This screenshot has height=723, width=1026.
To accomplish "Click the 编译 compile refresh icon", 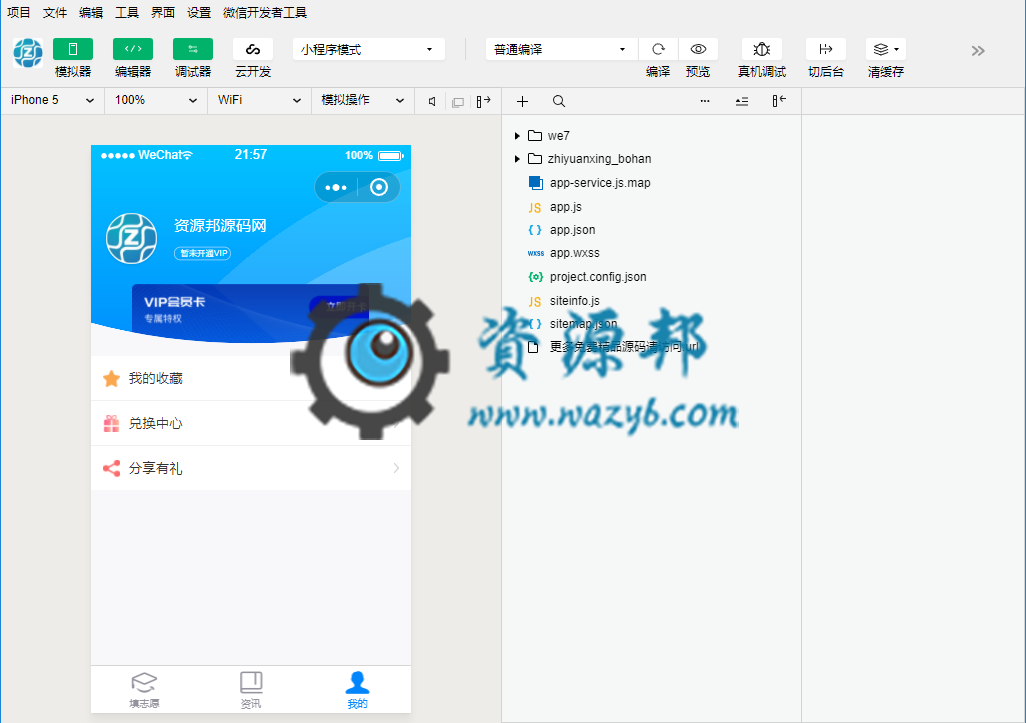I will [x=658, y=49].
